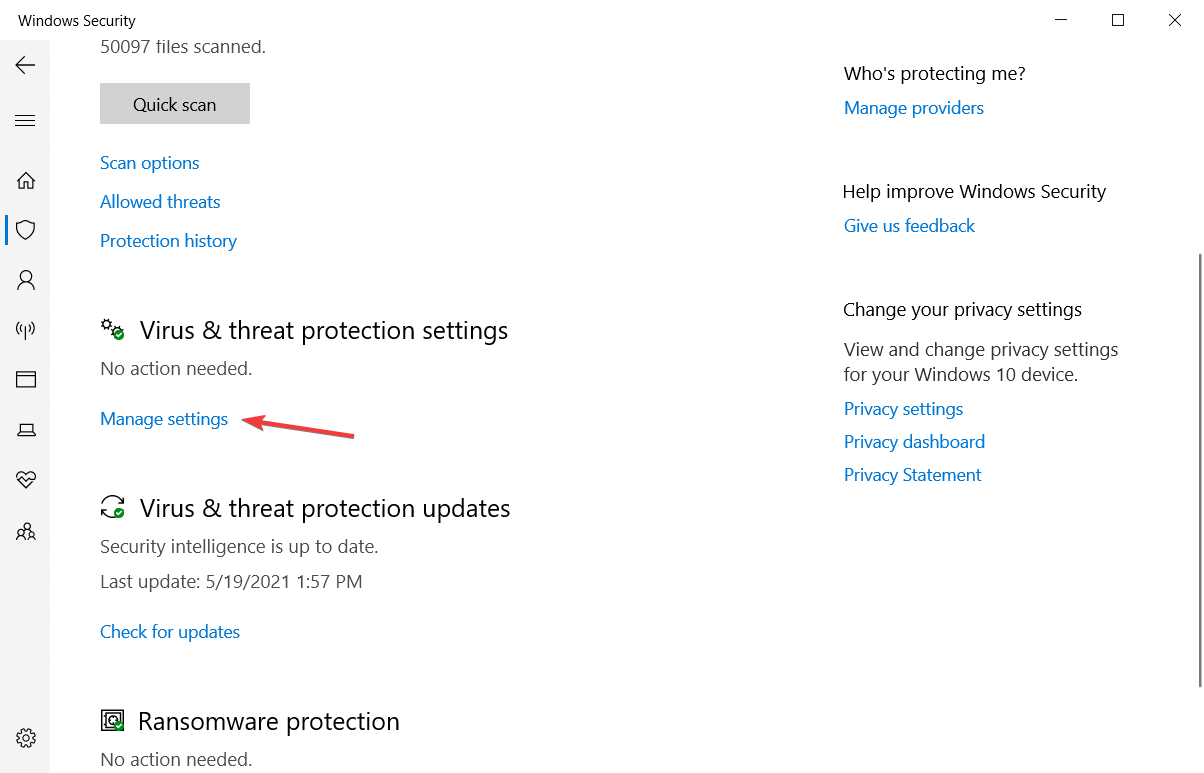The height and width of the screenshot is (773, 1204).
Task: Open Manage providers link
Action: tap(914, 108)
